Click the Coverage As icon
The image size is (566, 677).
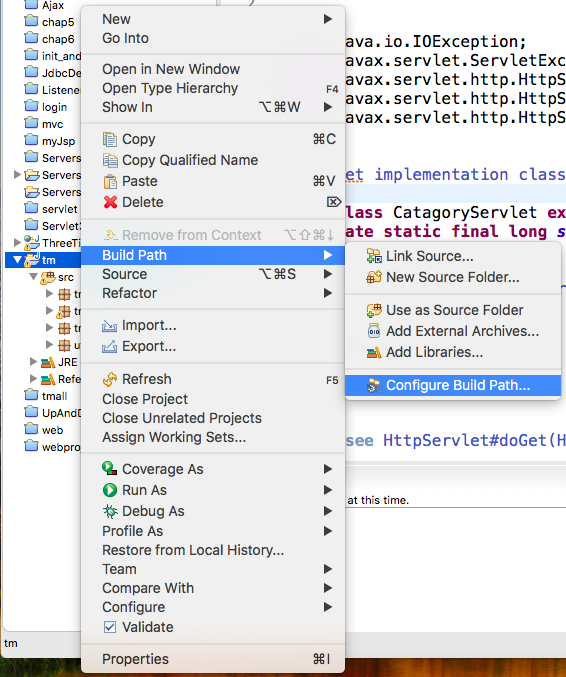110,469
